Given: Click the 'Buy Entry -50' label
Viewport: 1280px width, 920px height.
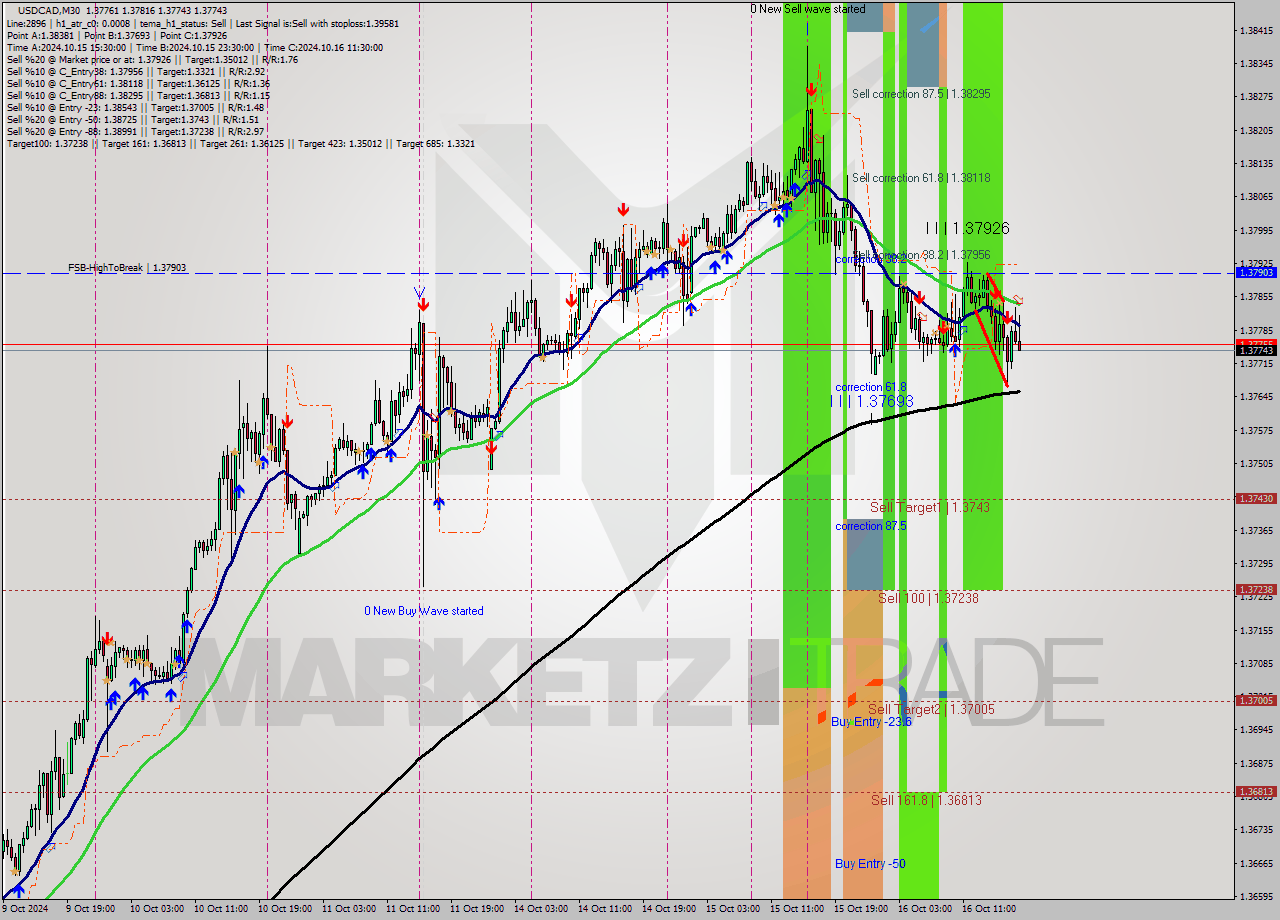Looking at the screenshot, I should pos(870,863).
